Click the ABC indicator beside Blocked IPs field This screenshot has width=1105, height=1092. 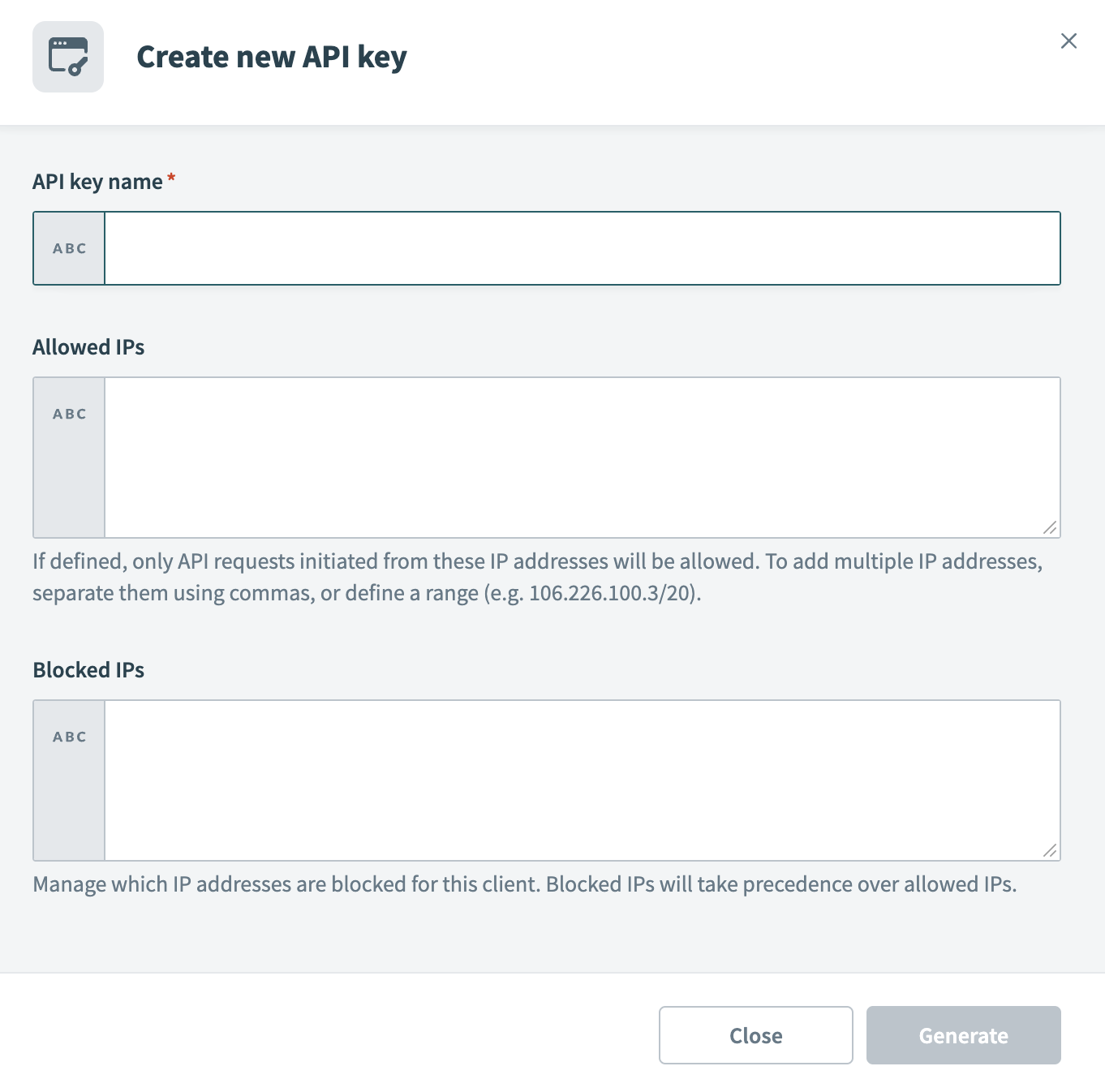click(68, 736)
